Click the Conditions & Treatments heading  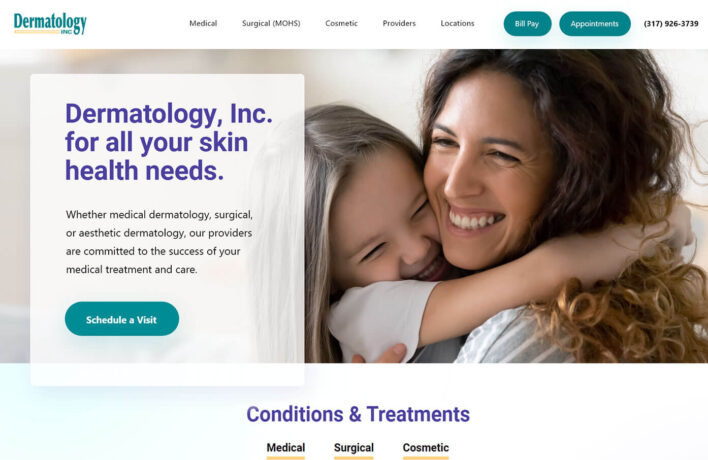click(x=358, y=414)
